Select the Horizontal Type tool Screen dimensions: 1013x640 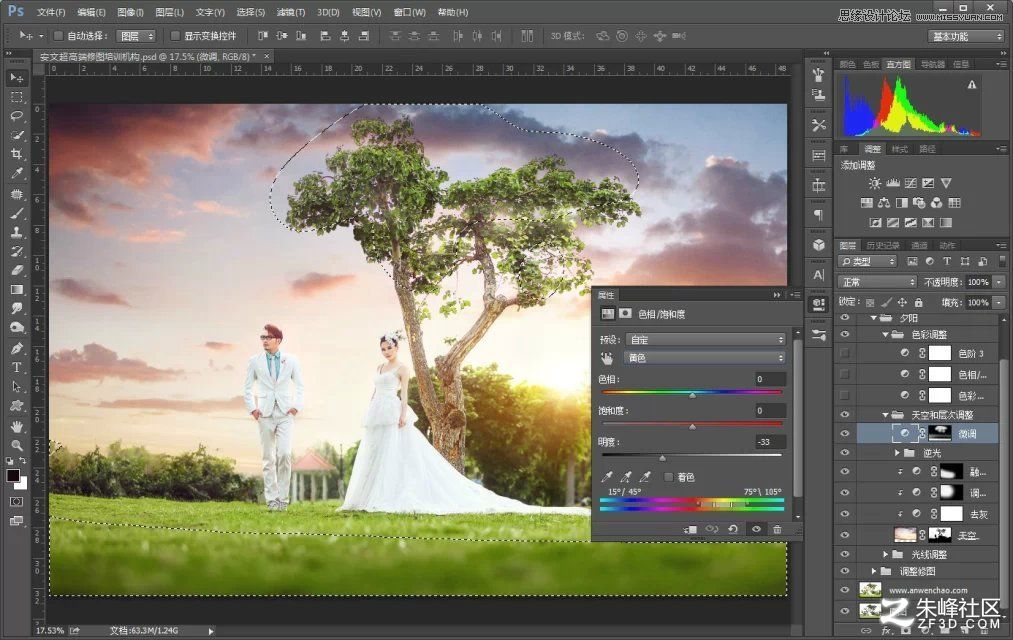[x=16, y=367]
